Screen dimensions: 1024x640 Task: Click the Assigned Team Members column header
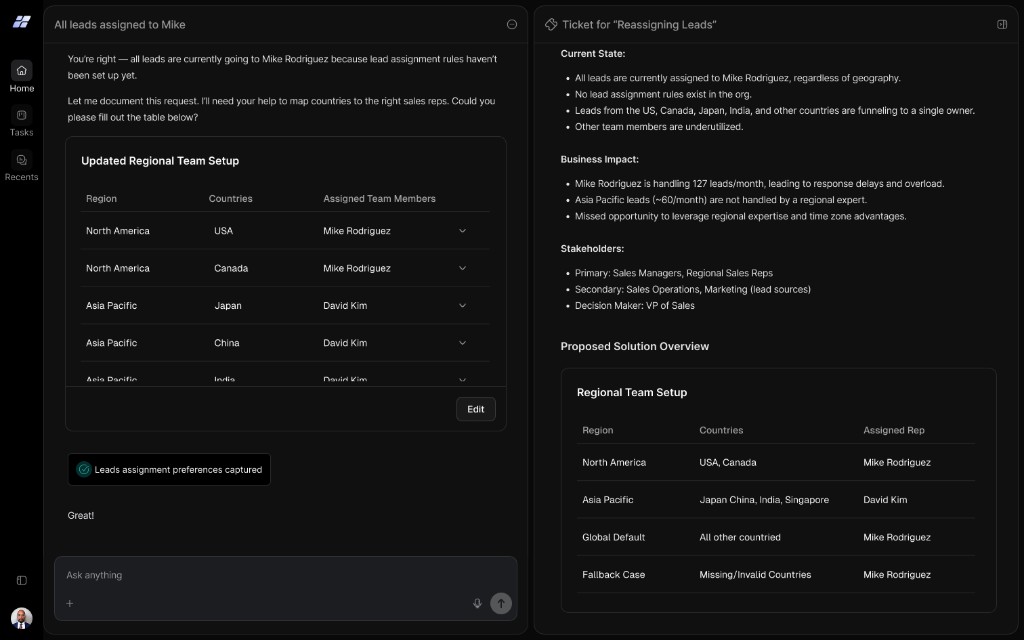click(379, 199)
